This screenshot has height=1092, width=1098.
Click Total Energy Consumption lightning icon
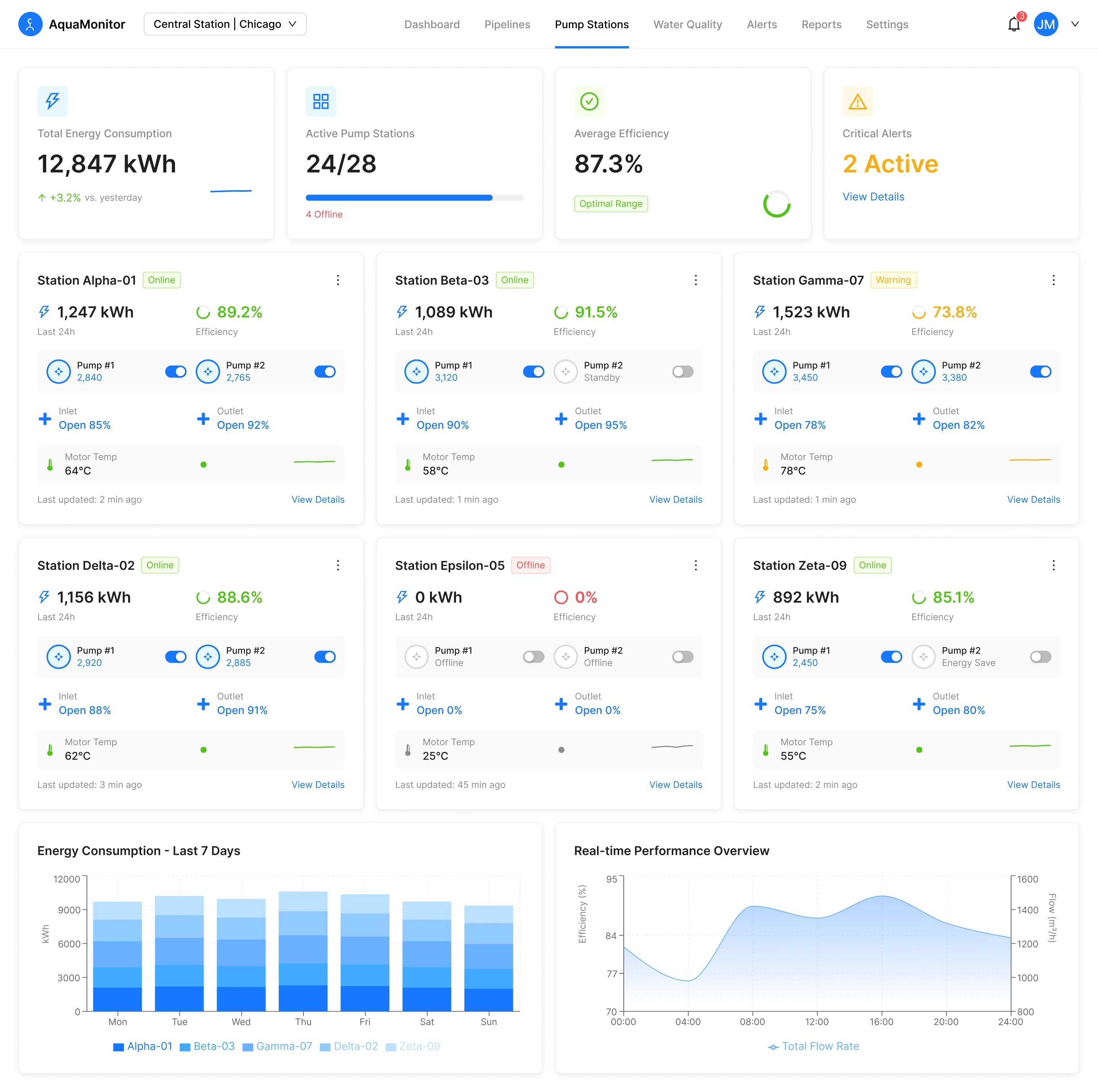pos(52,102)
